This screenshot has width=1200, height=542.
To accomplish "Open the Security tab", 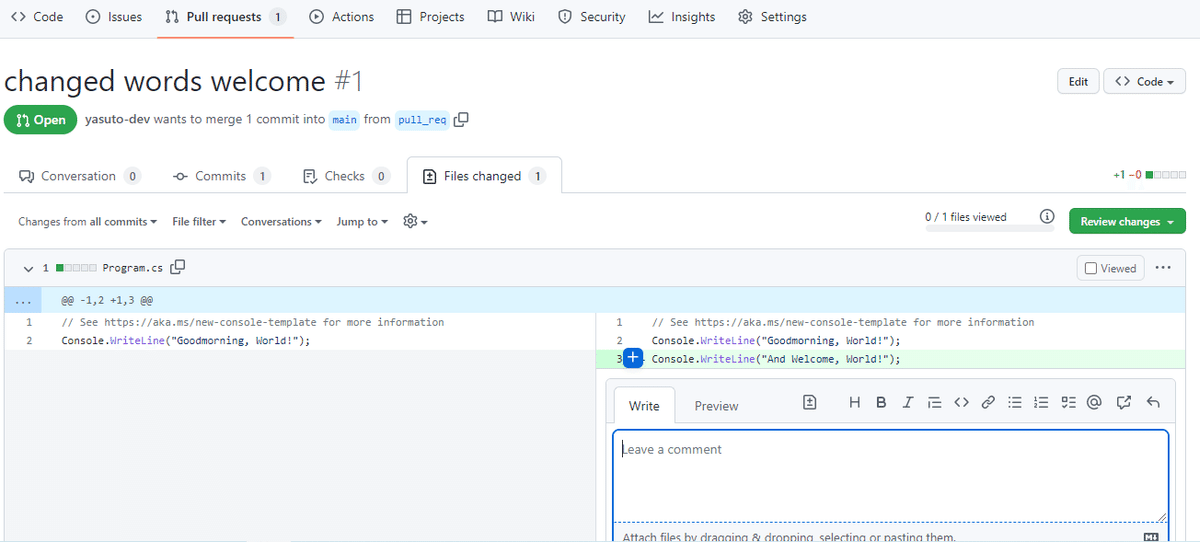I will (x=592, y=17).
